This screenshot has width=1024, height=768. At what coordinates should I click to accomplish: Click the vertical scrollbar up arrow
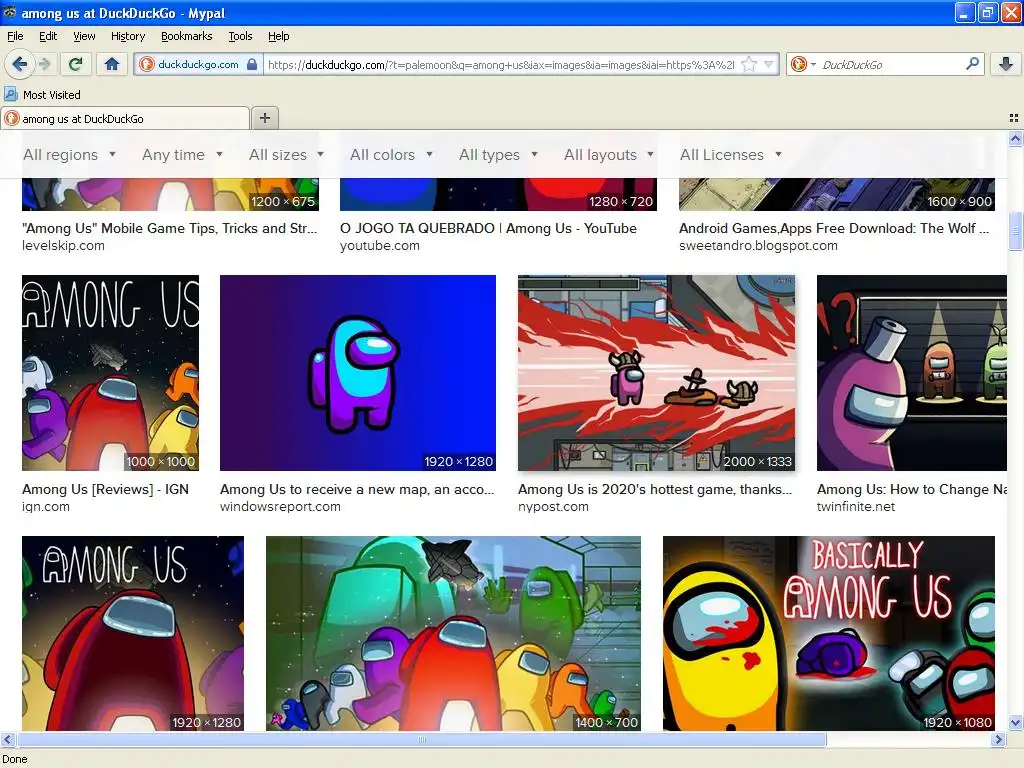pyautogui.click(x=1016, y=138)
